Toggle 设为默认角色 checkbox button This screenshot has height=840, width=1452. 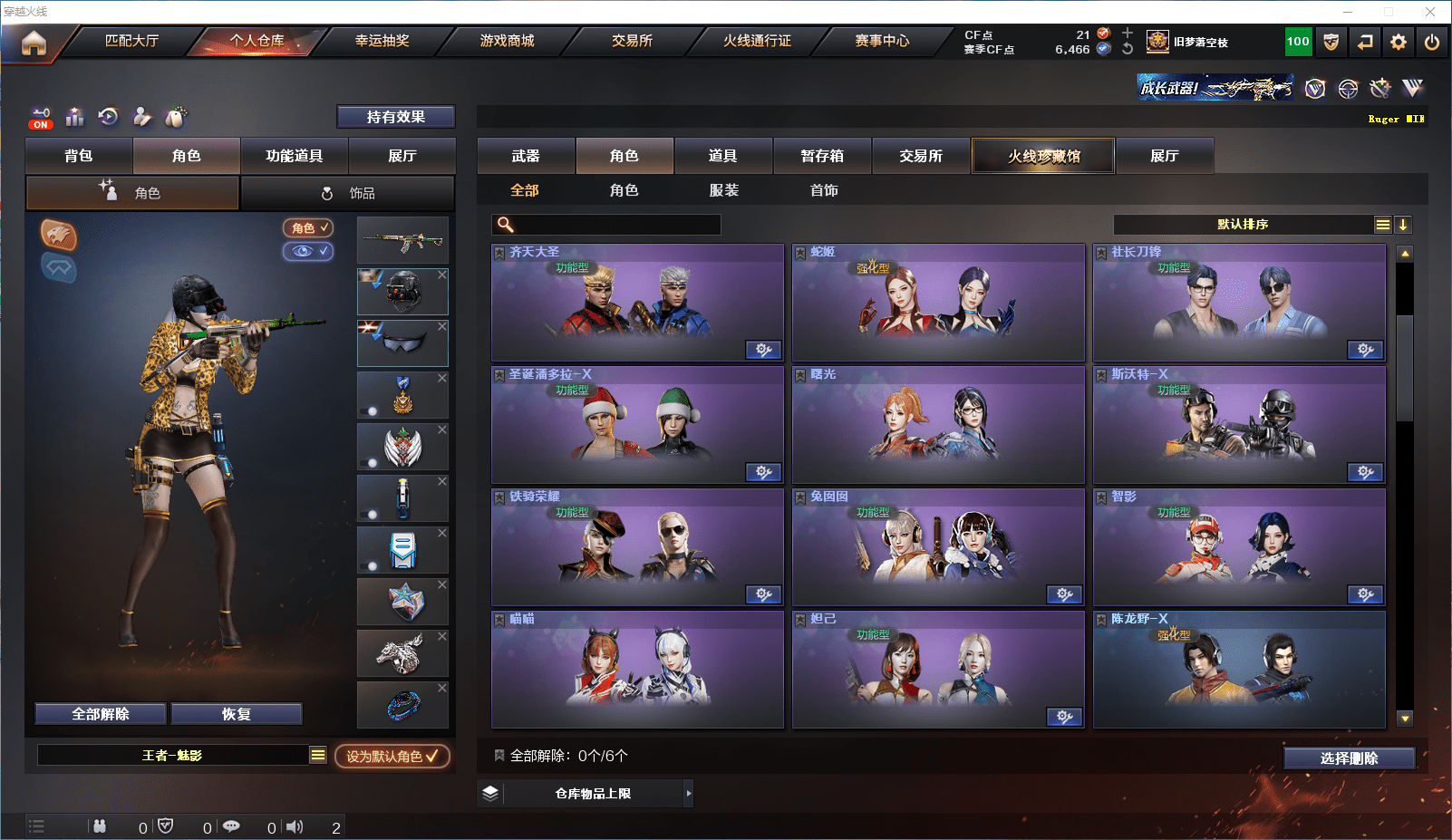(392, 756)
